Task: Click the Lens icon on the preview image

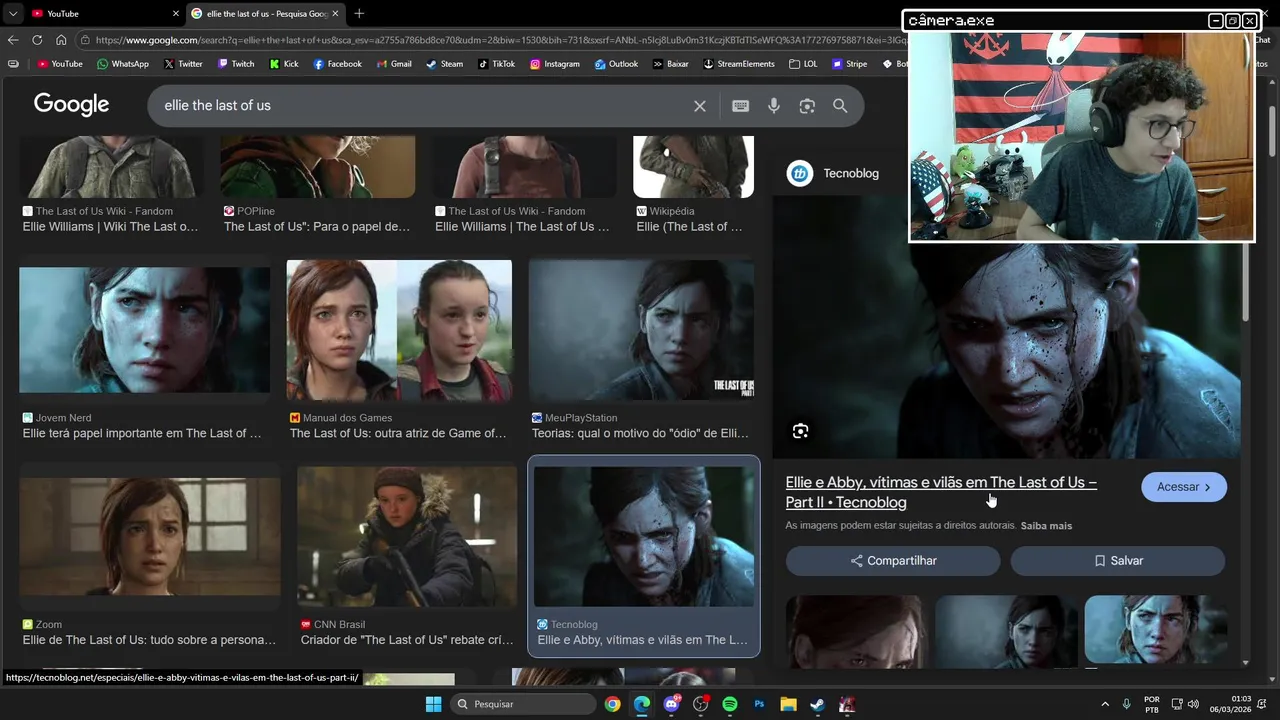Action: [x=800, y=431]
